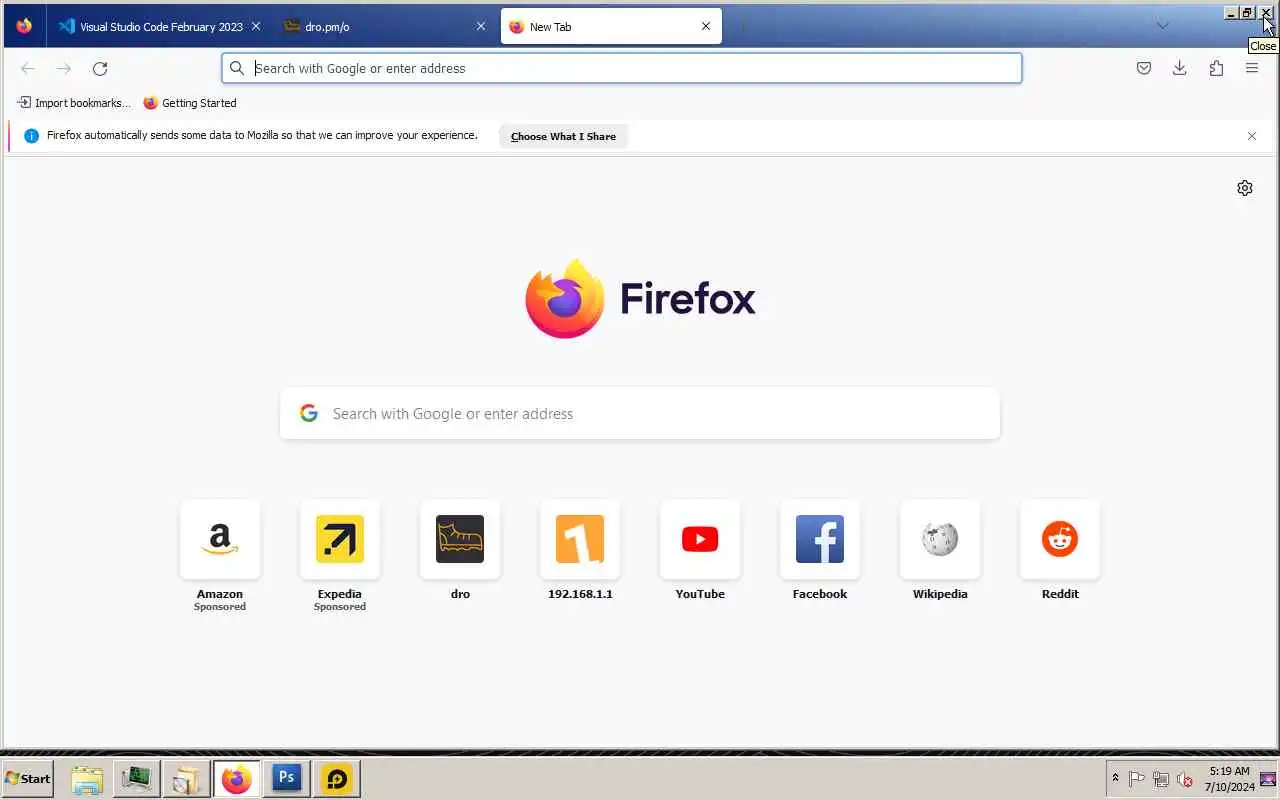Screen dimensions: 1280x800
Task: Open the Firefox application menu
Action: tap(1252, 68)
